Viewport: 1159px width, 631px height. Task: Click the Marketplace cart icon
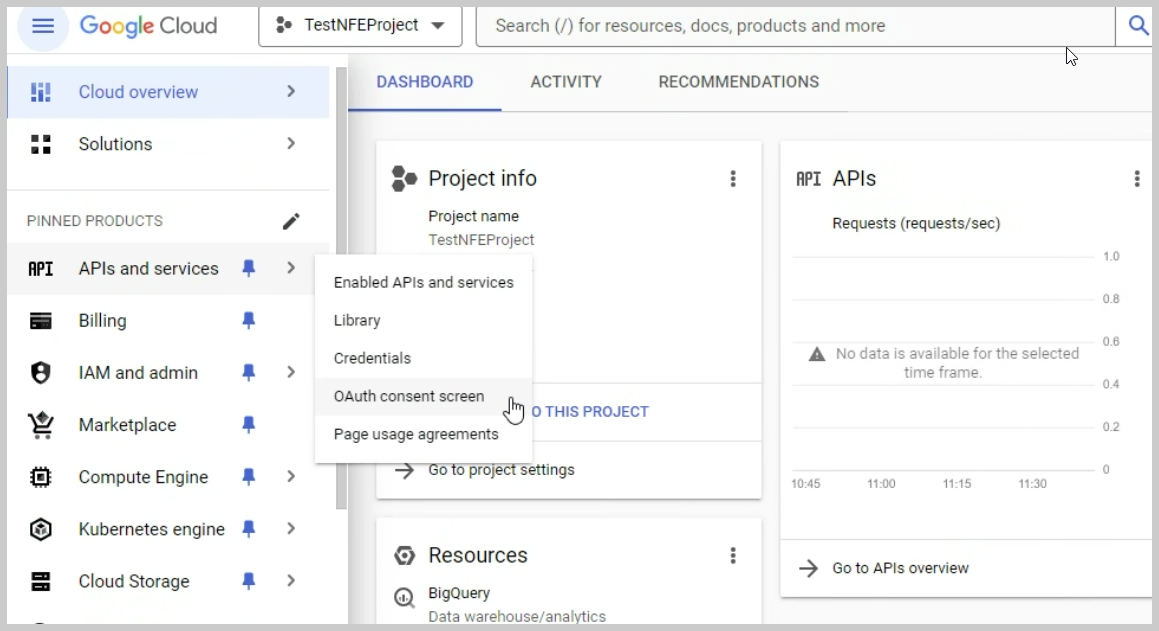(x=41, y=425)
